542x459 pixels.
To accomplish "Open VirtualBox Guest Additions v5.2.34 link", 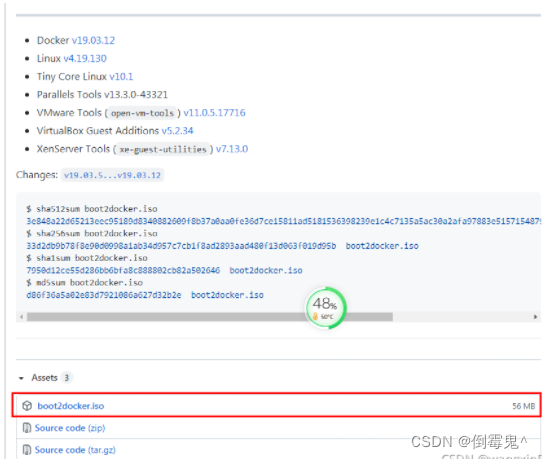I will click(x=177, y=131).
